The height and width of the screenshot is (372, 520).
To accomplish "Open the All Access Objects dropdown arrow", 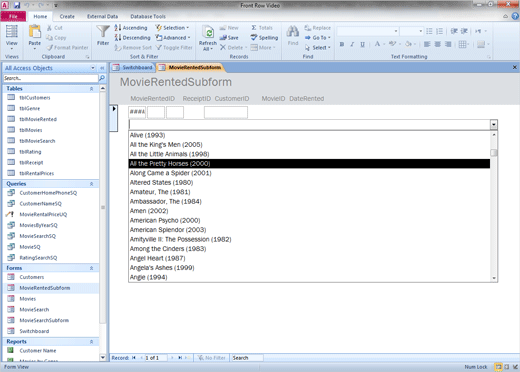I will tap(93, 68).
